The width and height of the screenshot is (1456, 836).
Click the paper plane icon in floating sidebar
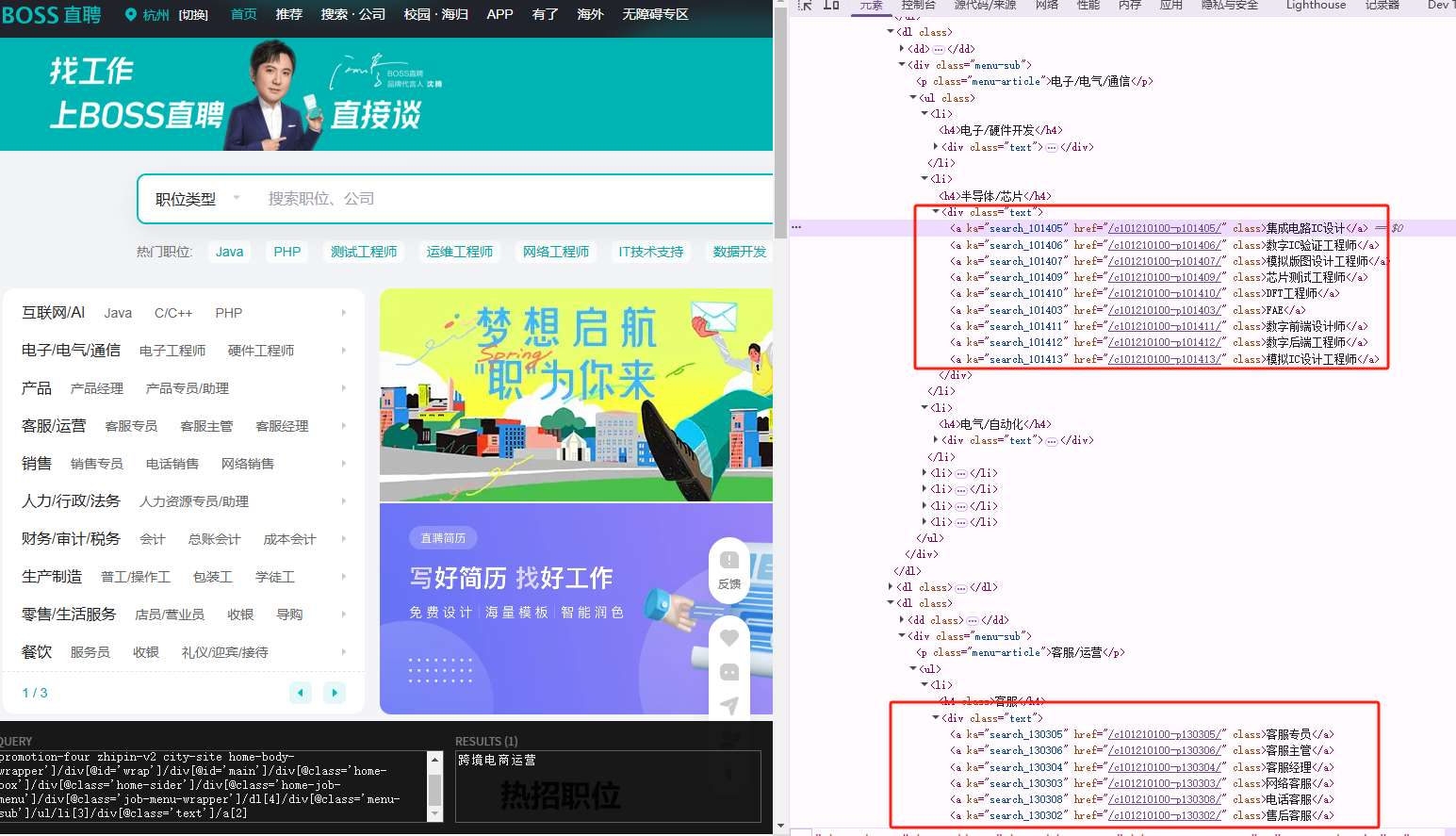tap(728, 705)
